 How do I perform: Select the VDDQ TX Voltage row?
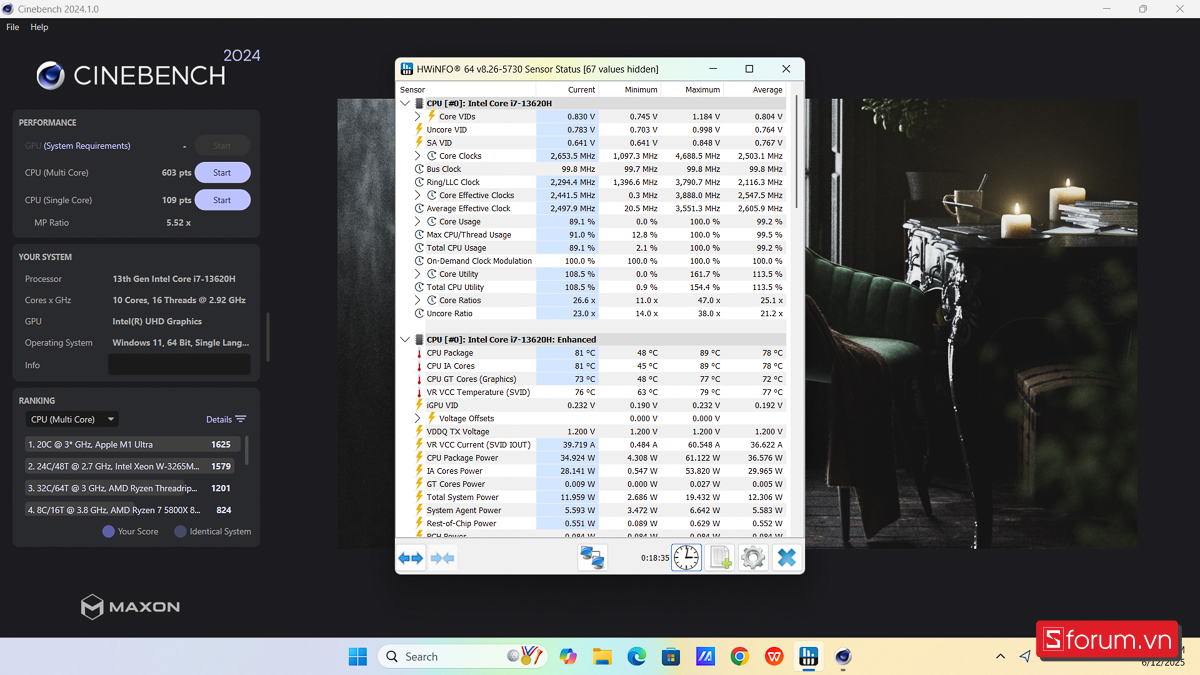pos(592,431)
